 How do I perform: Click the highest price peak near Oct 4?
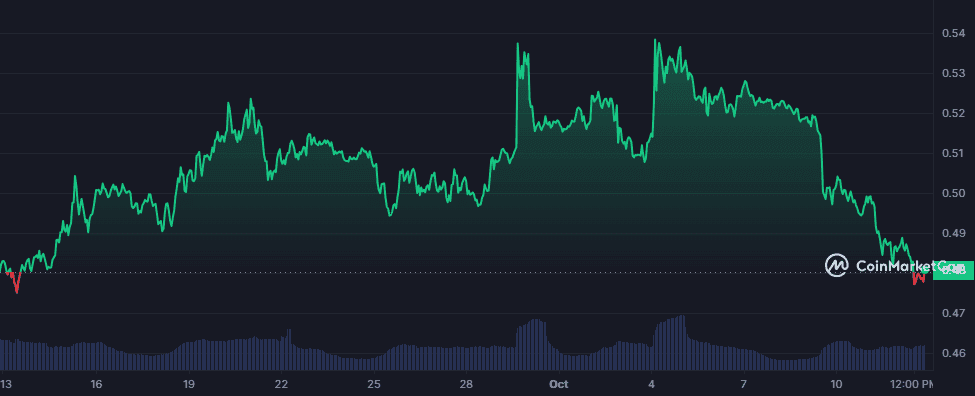click(x=655, y=41)
